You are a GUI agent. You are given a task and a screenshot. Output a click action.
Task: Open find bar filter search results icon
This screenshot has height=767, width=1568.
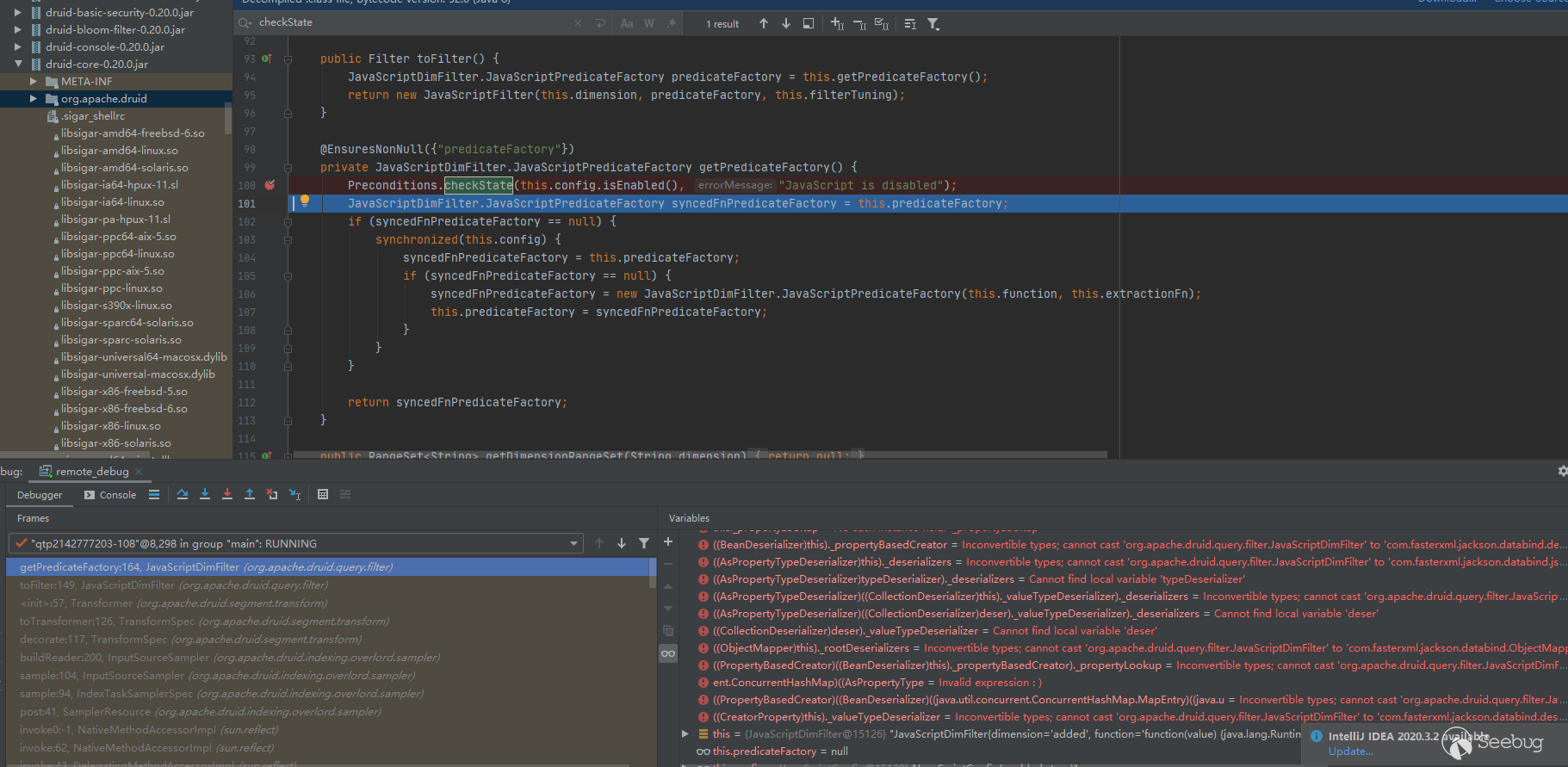(933, 24)
